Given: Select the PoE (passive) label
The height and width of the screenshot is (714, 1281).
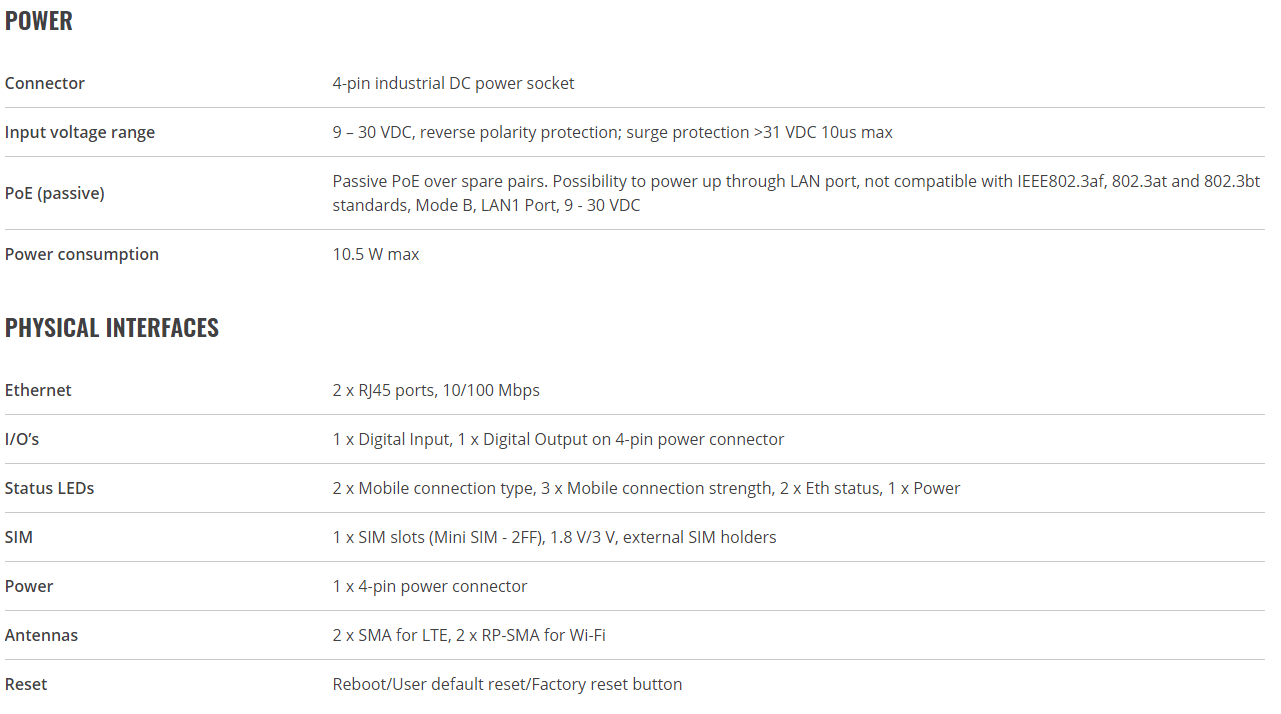Looking at the screenshot, I should point(55,193).
